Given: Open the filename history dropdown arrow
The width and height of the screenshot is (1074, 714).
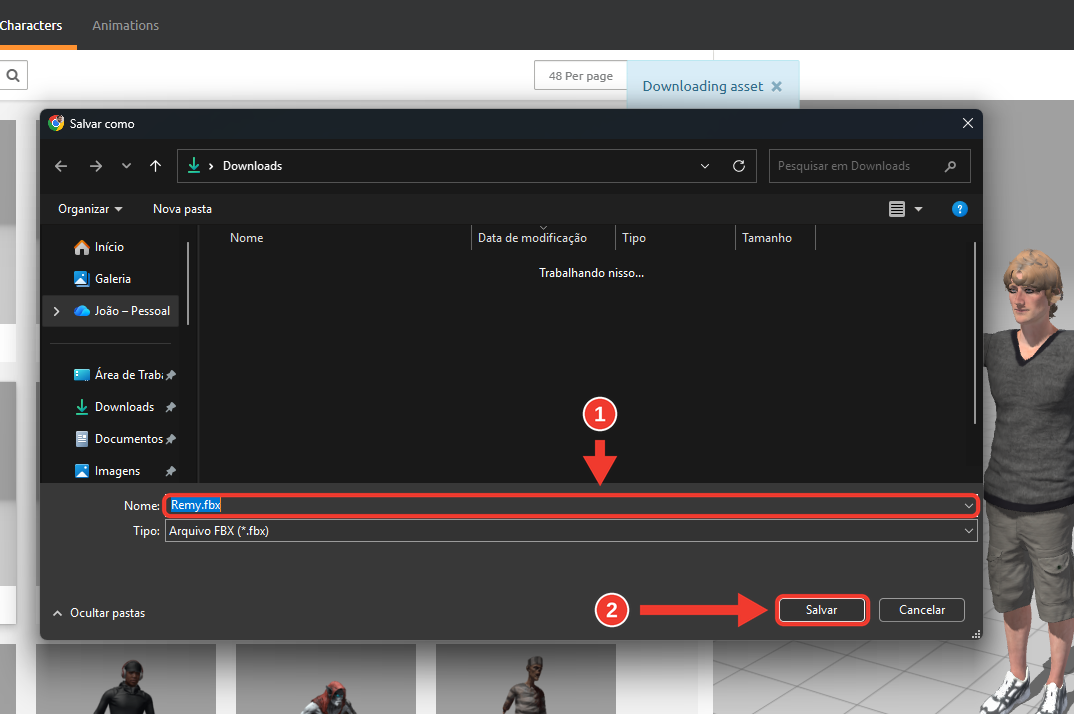Looking at the screenshot, I should tap(969, 506).
